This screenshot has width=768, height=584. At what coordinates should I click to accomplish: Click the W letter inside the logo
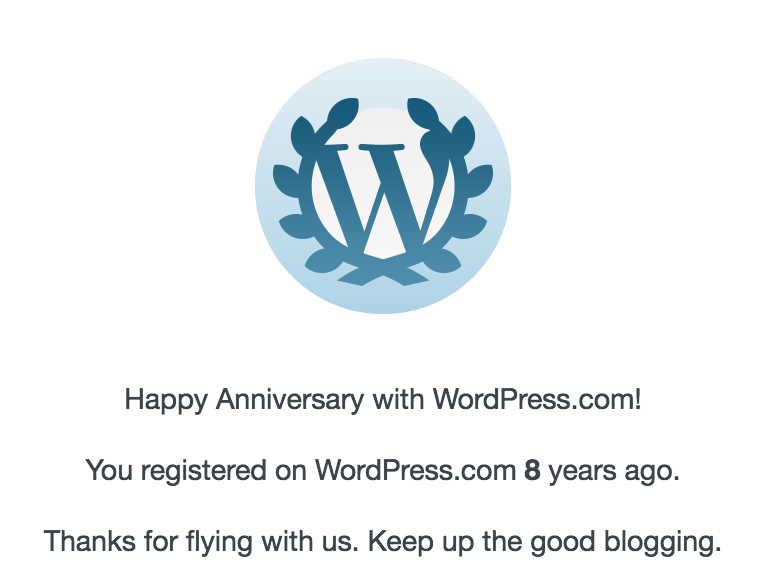pos(383,198)
